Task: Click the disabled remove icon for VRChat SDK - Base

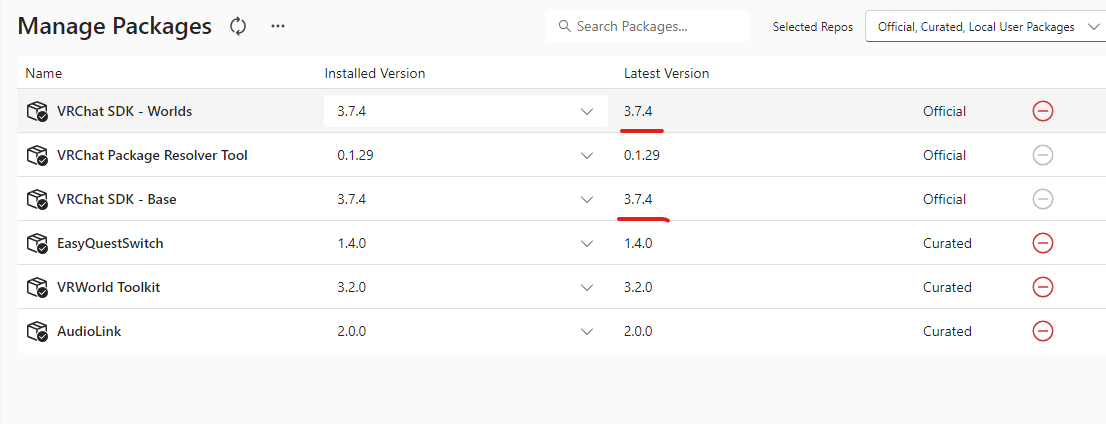Action: coord(1043,199)
